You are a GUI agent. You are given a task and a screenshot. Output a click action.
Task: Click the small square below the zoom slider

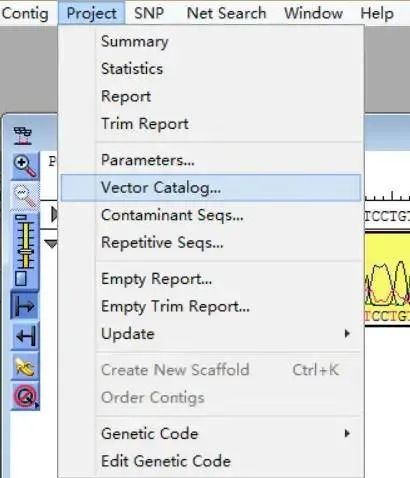pyautogui.click(x=21, y=279)
